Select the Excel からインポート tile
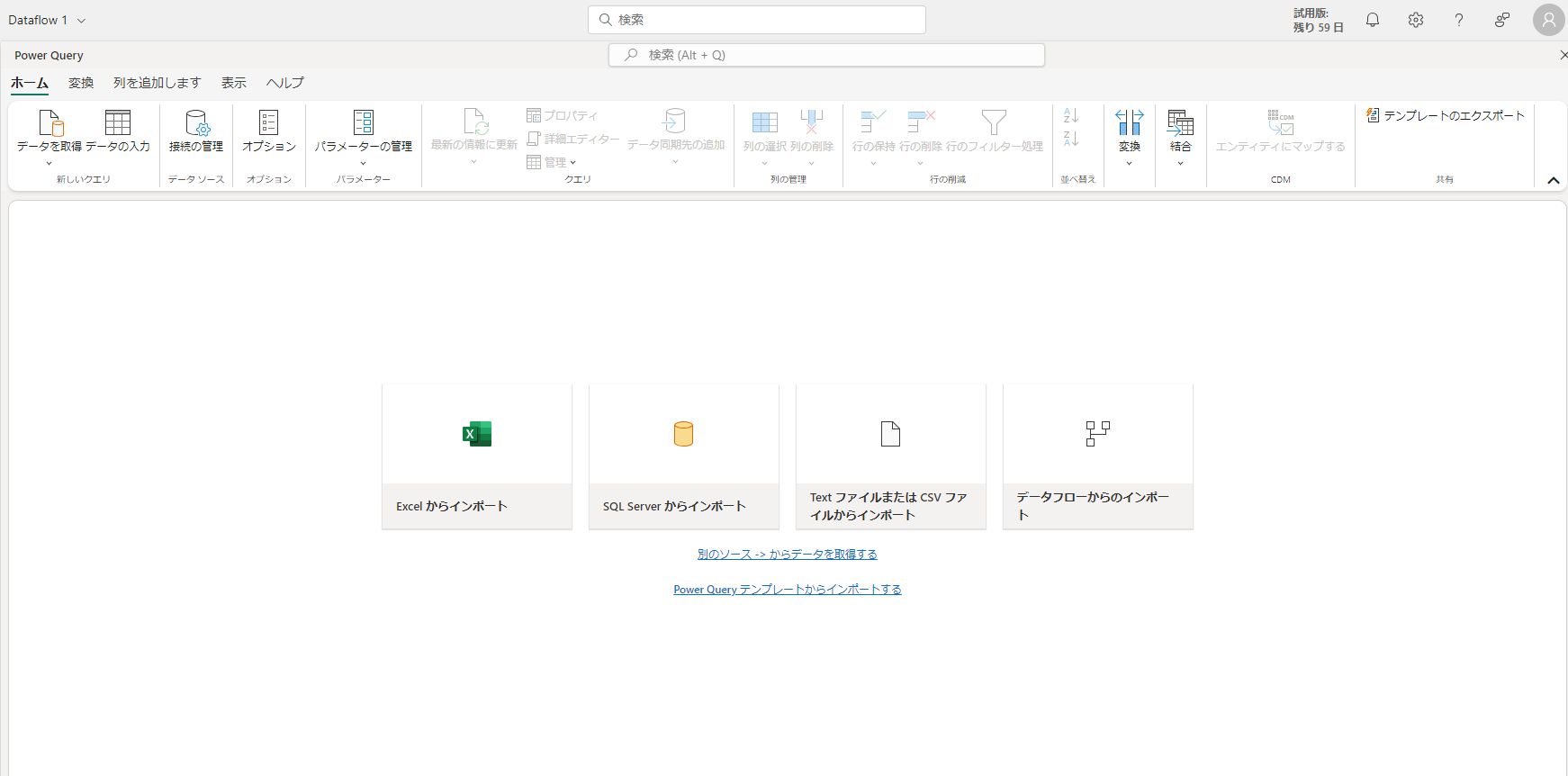 [x=477, y=456]
